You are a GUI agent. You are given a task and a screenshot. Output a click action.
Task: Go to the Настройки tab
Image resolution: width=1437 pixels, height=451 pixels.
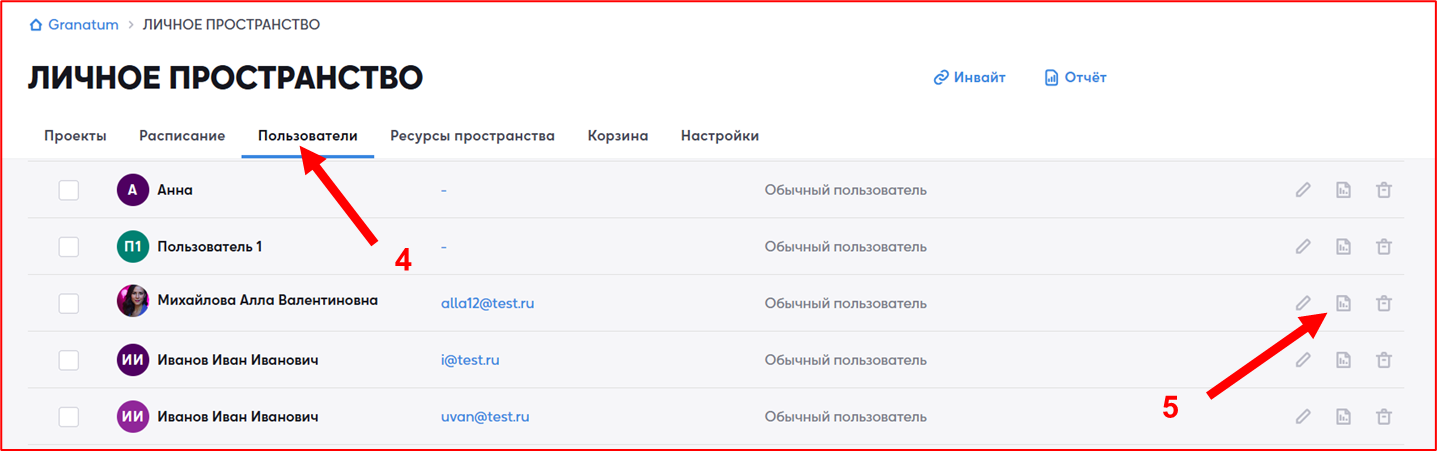click(719, 136)
